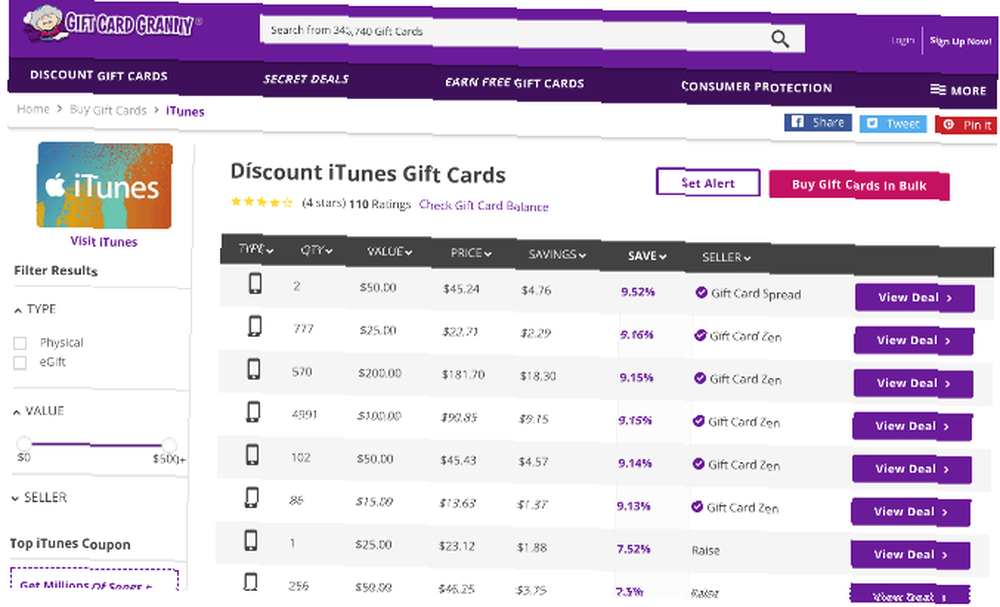Click the star rating icons
This screenshot has width=1000, height=607.
tap(261, 202)
